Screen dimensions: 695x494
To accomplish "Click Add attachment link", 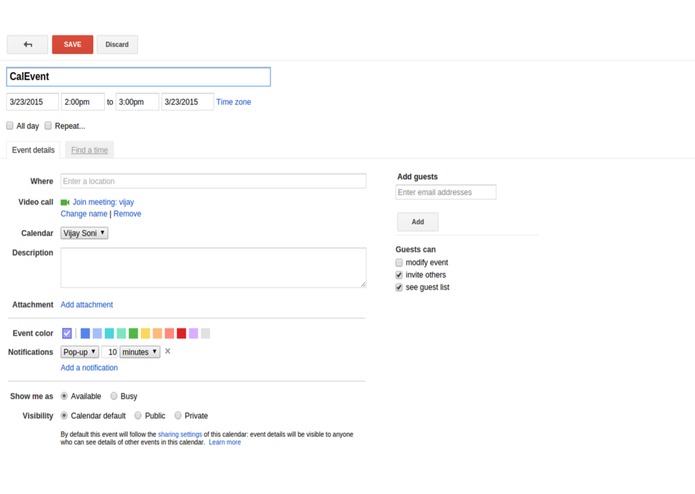I will pyautogui.click(x=87, y=305).
